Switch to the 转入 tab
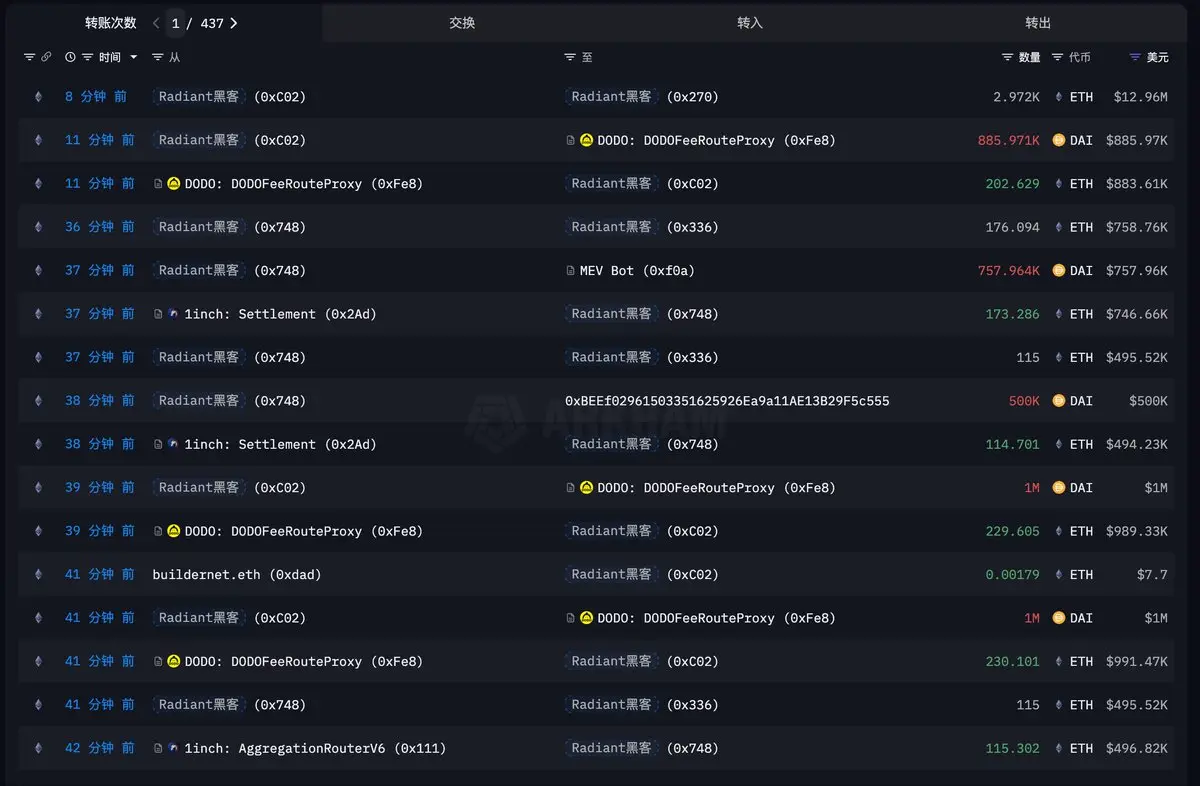 749,23
